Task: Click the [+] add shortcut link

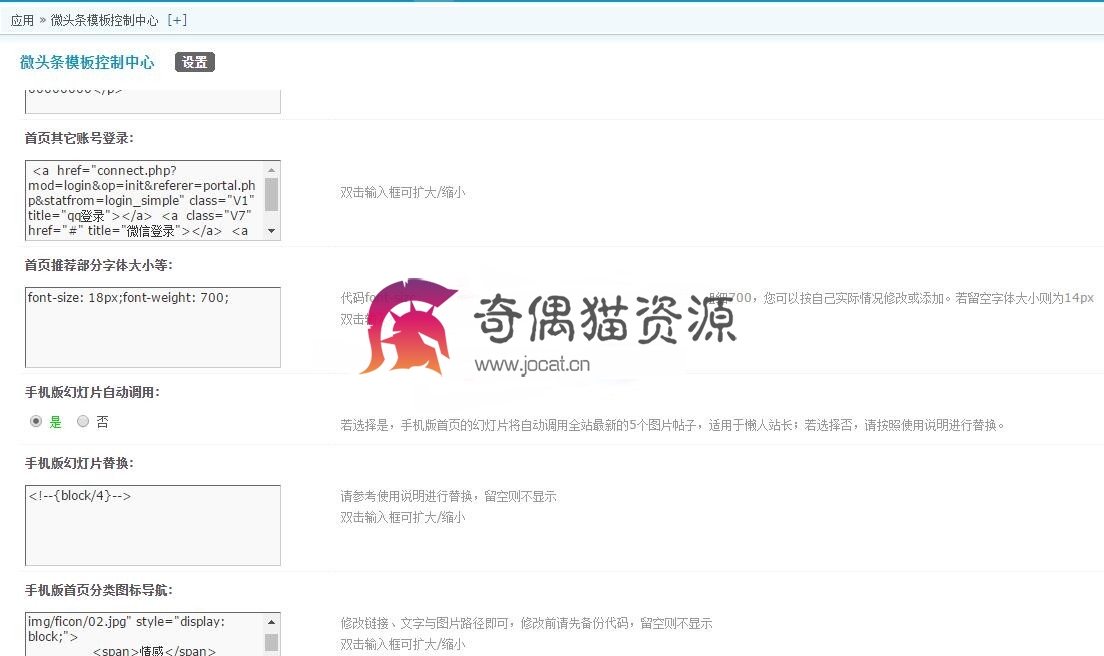Action: point(177,20)
